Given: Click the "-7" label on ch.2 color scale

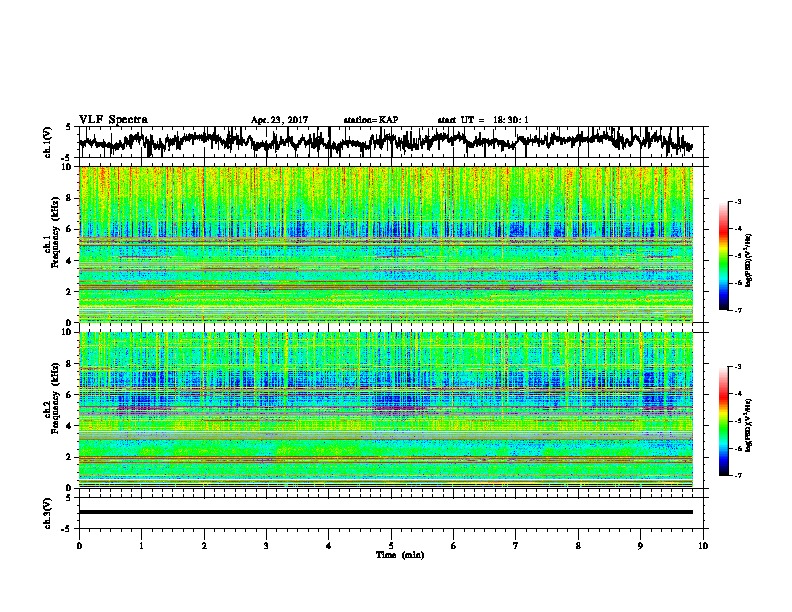Looking at the screenshot, I should click(x=738, y=475).
